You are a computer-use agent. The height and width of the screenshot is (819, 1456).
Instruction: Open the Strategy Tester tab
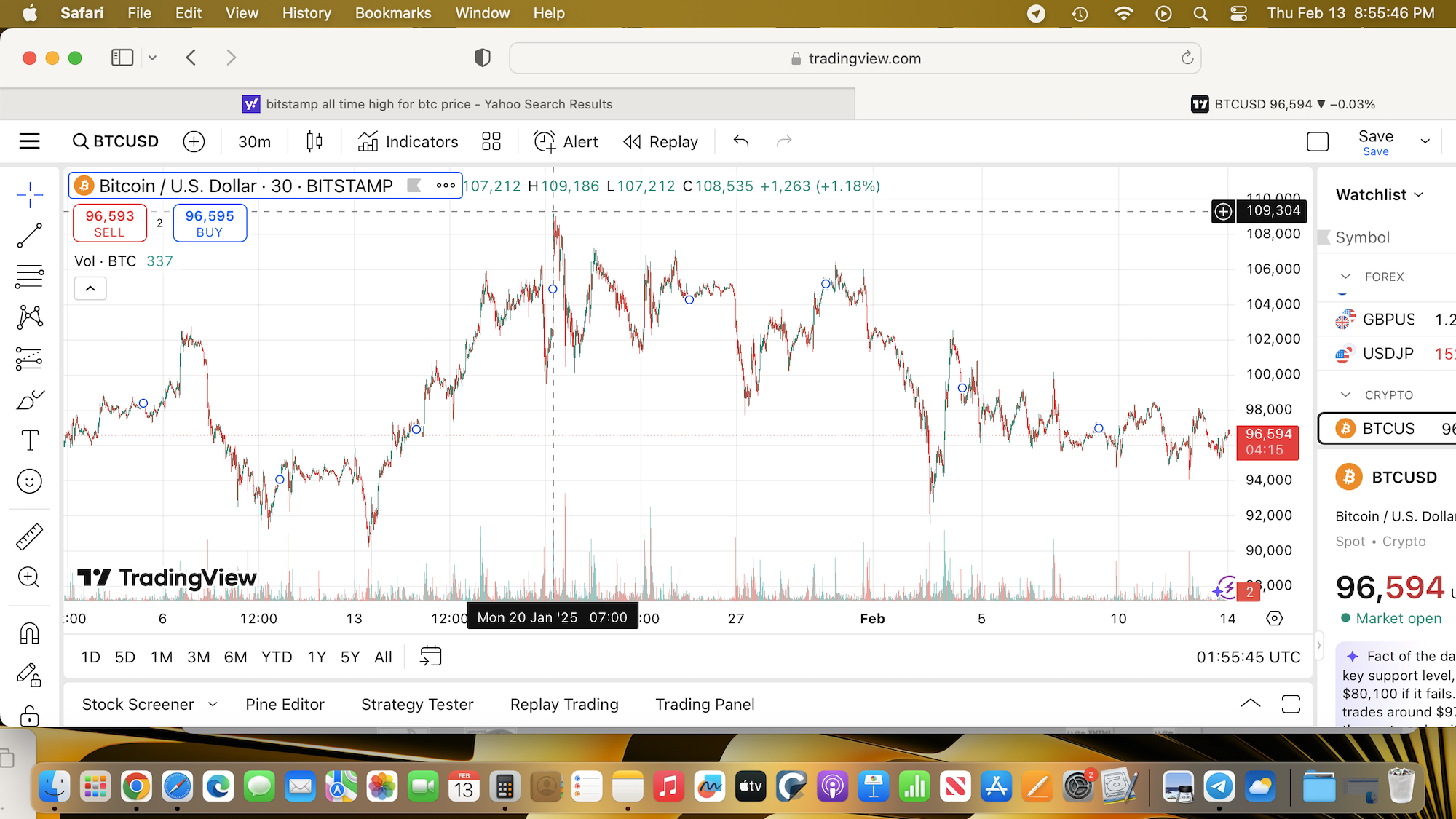point(417,704)
